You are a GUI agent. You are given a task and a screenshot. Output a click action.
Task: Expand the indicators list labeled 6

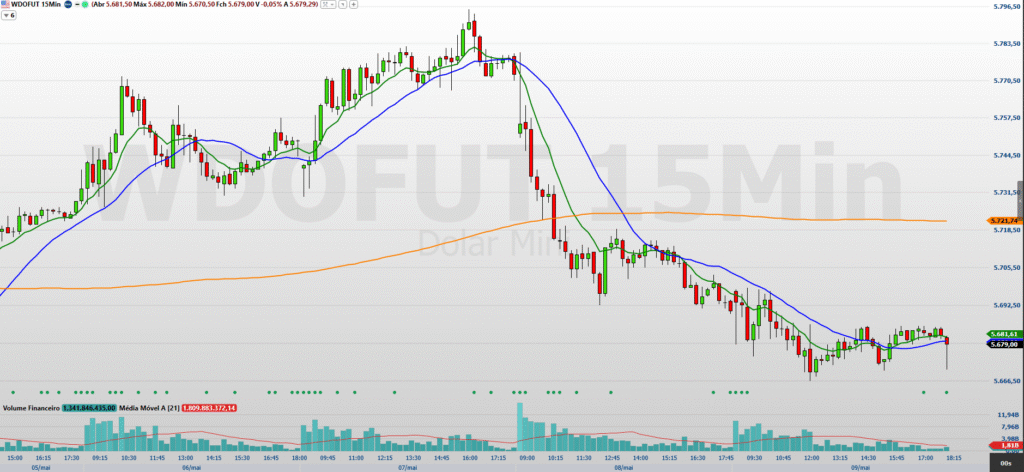(10, 18)
